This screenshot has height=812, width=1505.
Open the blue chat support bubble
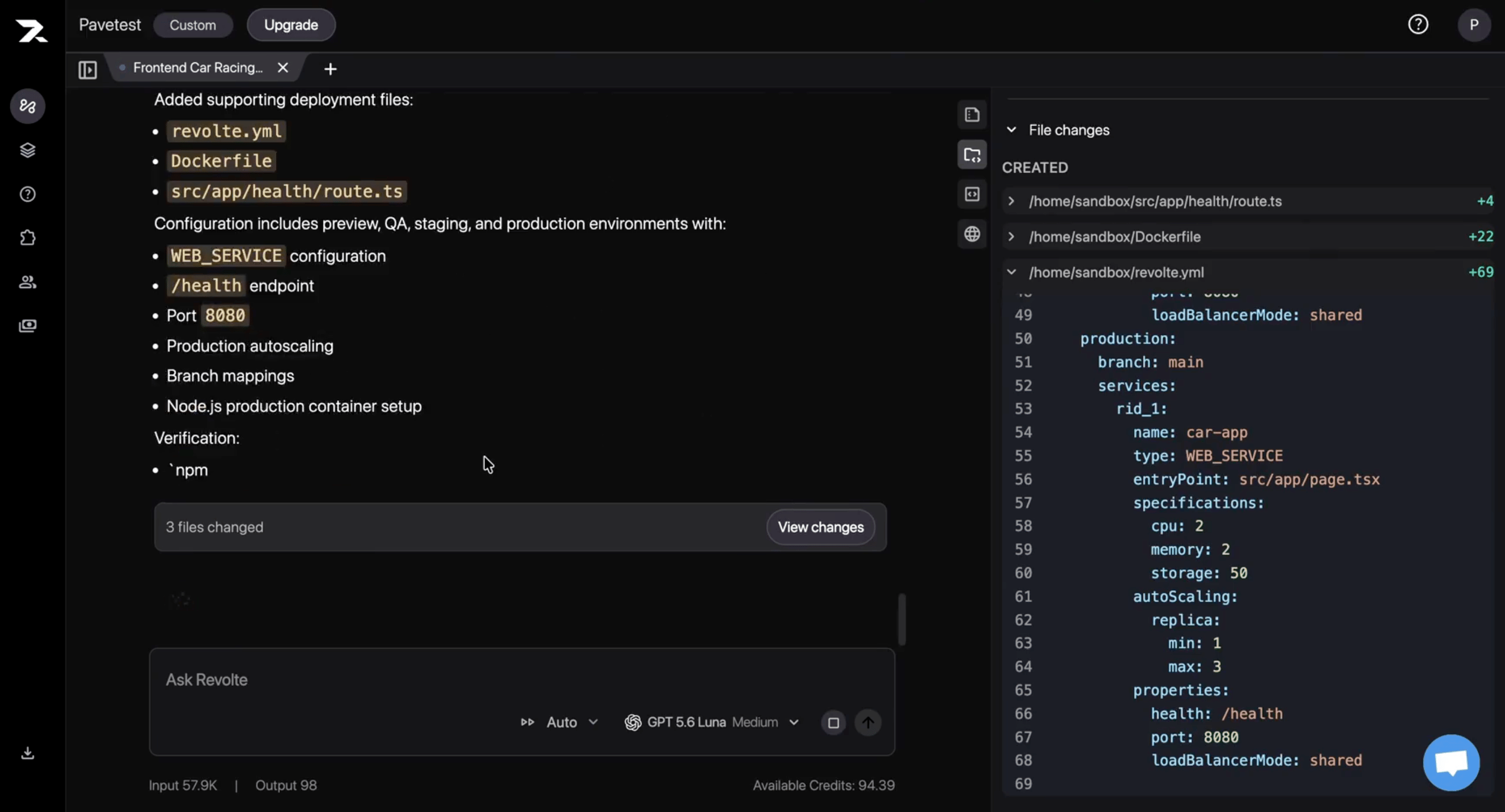click(x=1451, y=763)
